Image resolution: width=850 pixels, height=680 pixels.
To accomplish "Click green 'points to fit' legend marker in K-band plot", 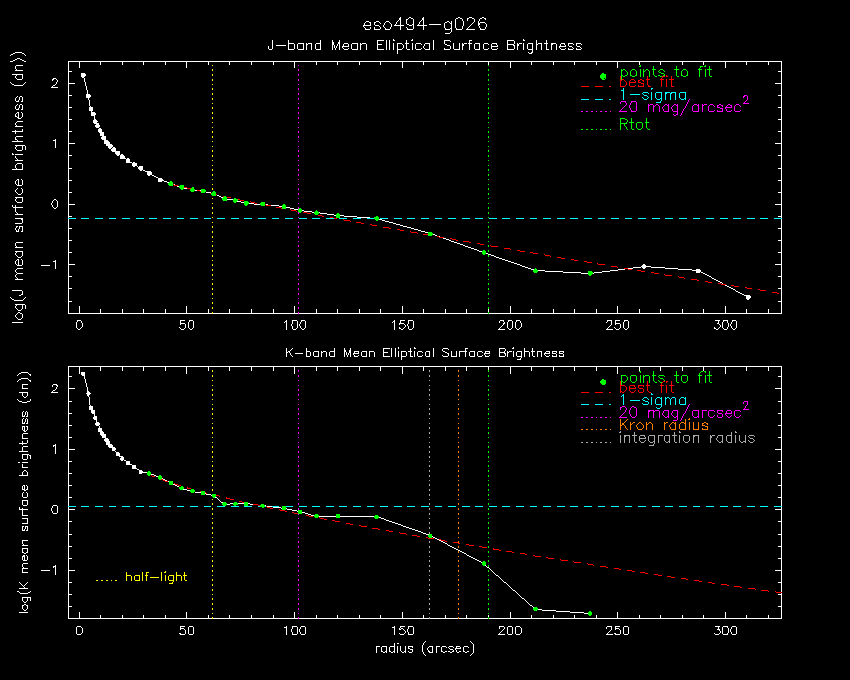I will (x=603, y=382).
